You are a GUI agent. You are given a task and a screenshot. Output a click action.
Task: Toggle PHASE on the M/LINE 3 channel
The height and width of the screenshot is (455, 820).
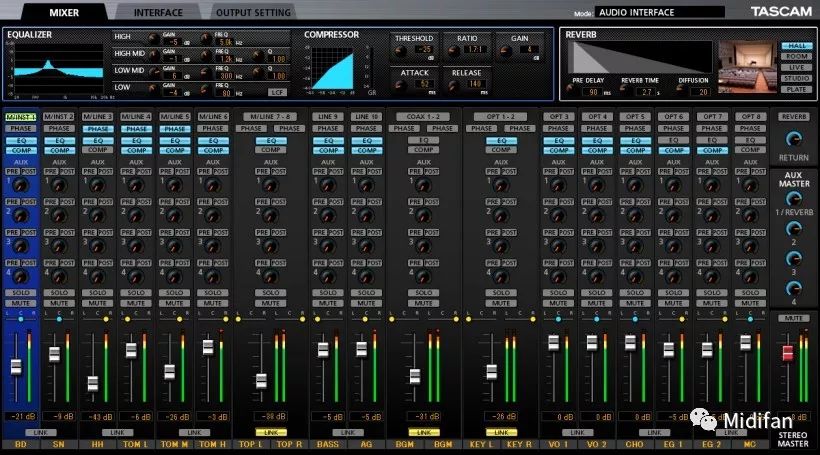click(x=98, y=129)
